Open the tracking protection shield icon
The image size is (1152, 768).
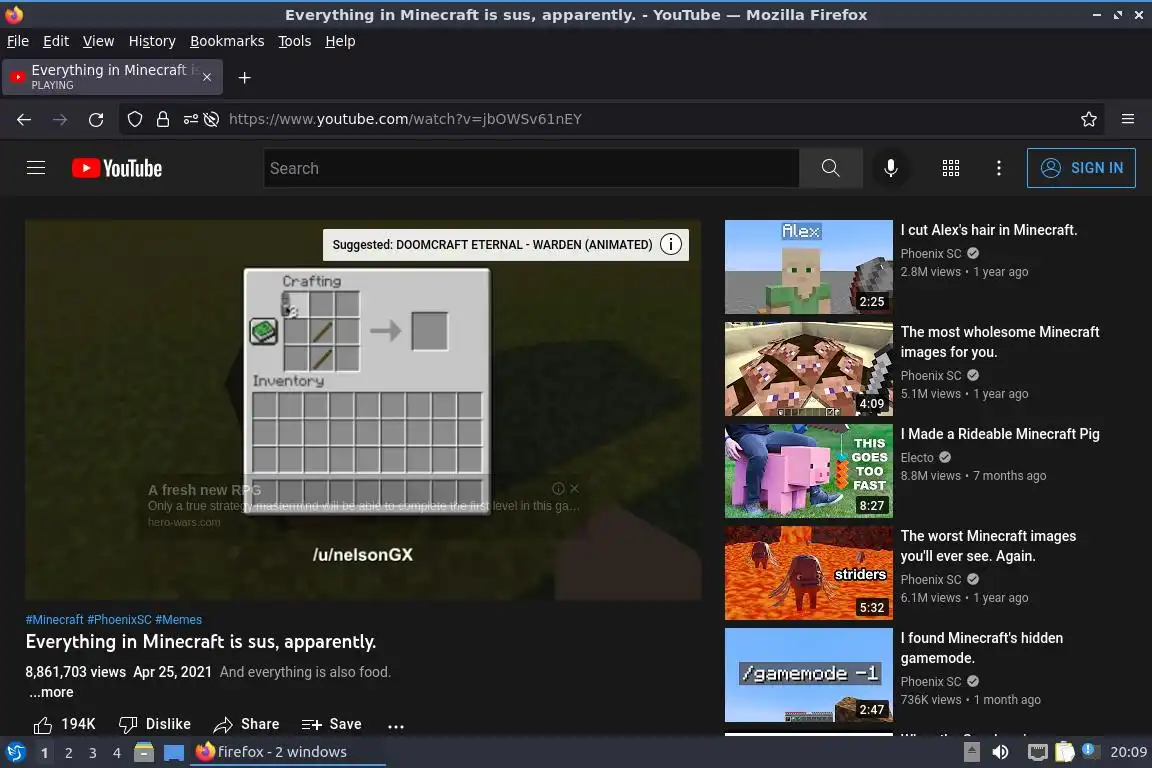point(134,119)
